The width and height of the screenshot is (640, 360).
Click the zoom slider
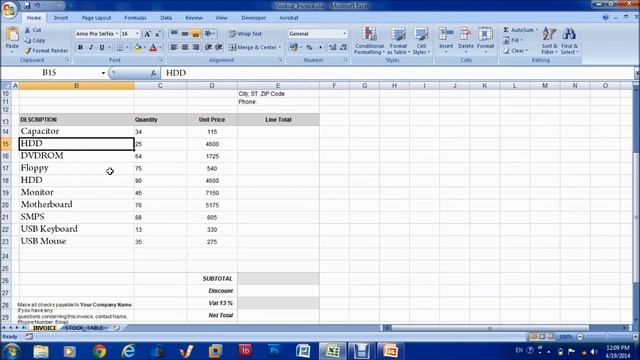pyautogui.click(x=606, y=337)
